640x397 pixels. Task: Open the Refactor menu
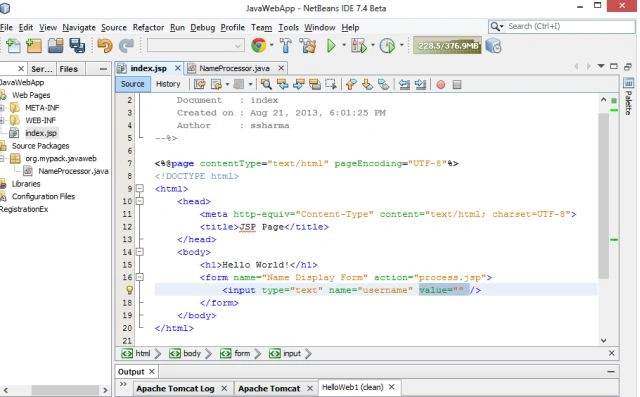tap(148, 27)
